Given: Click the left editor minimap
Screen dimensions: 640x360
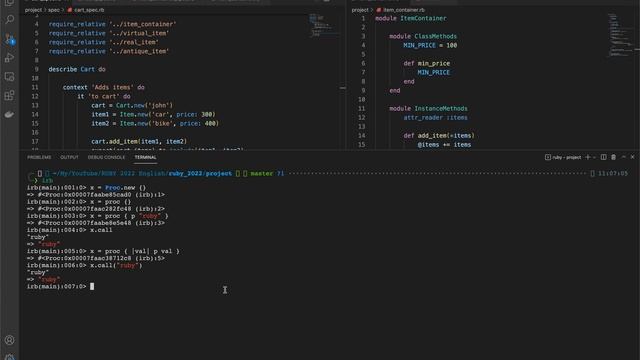Looking at the screenshot, I should click(323, 26).
